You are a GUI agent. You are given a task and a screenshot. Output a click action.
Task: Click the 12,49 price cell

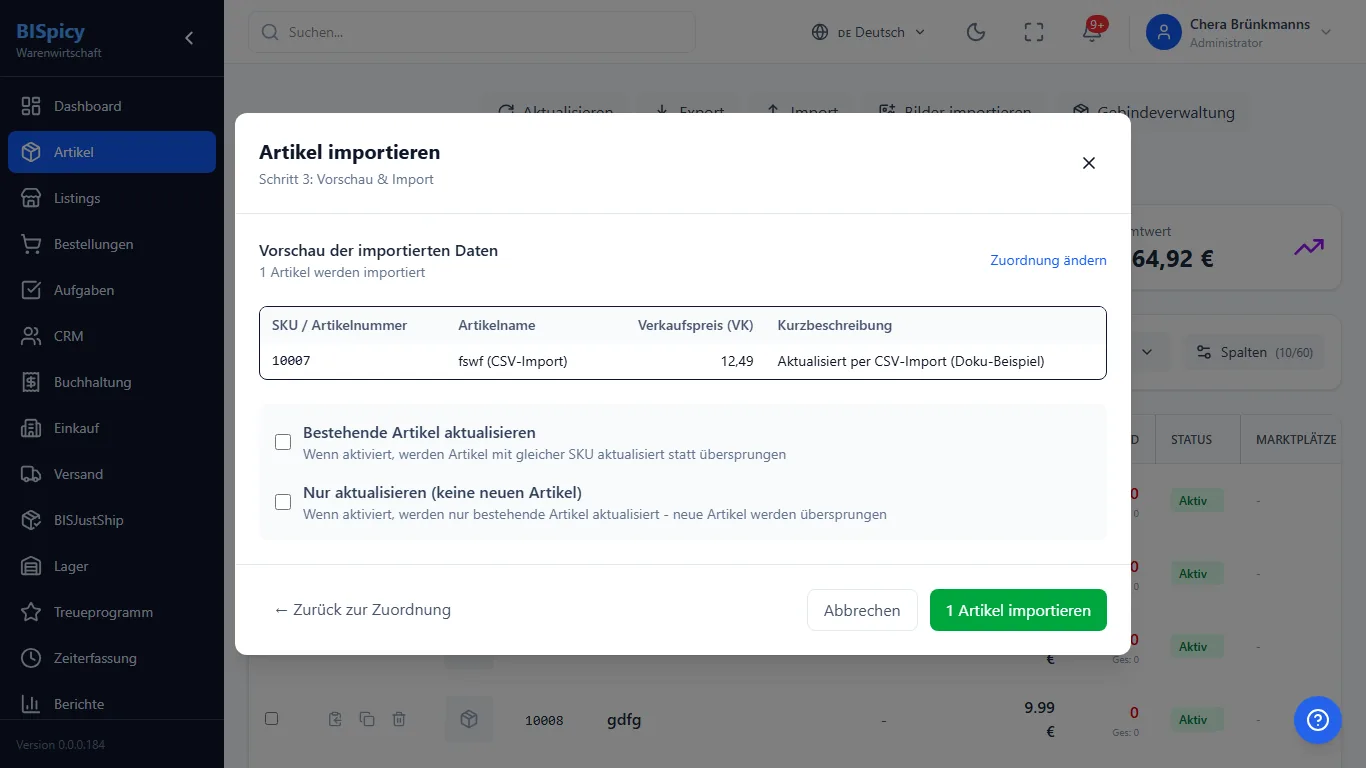[x=737, y=361]
